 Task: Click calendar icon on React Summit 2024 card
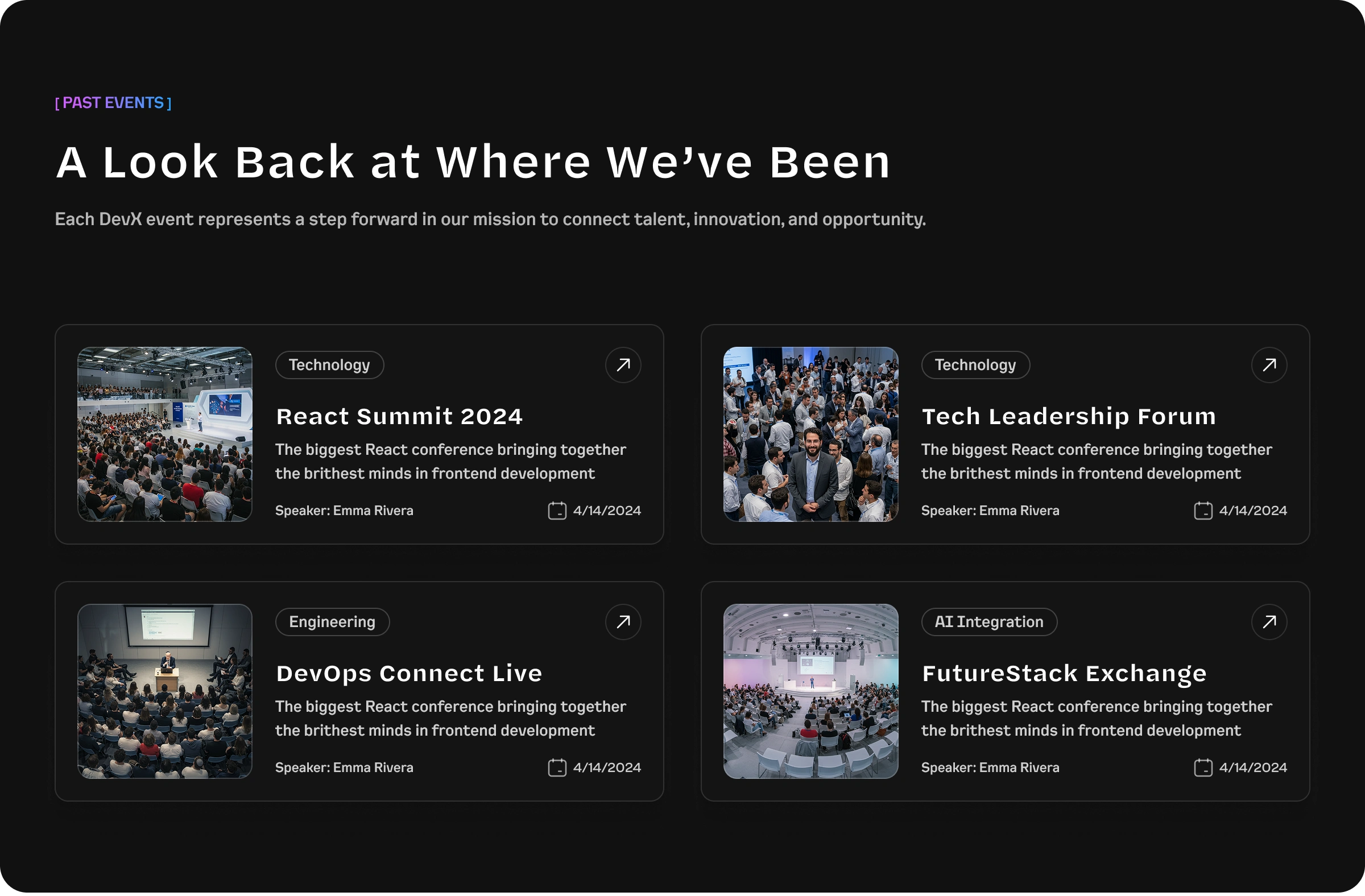557,510
